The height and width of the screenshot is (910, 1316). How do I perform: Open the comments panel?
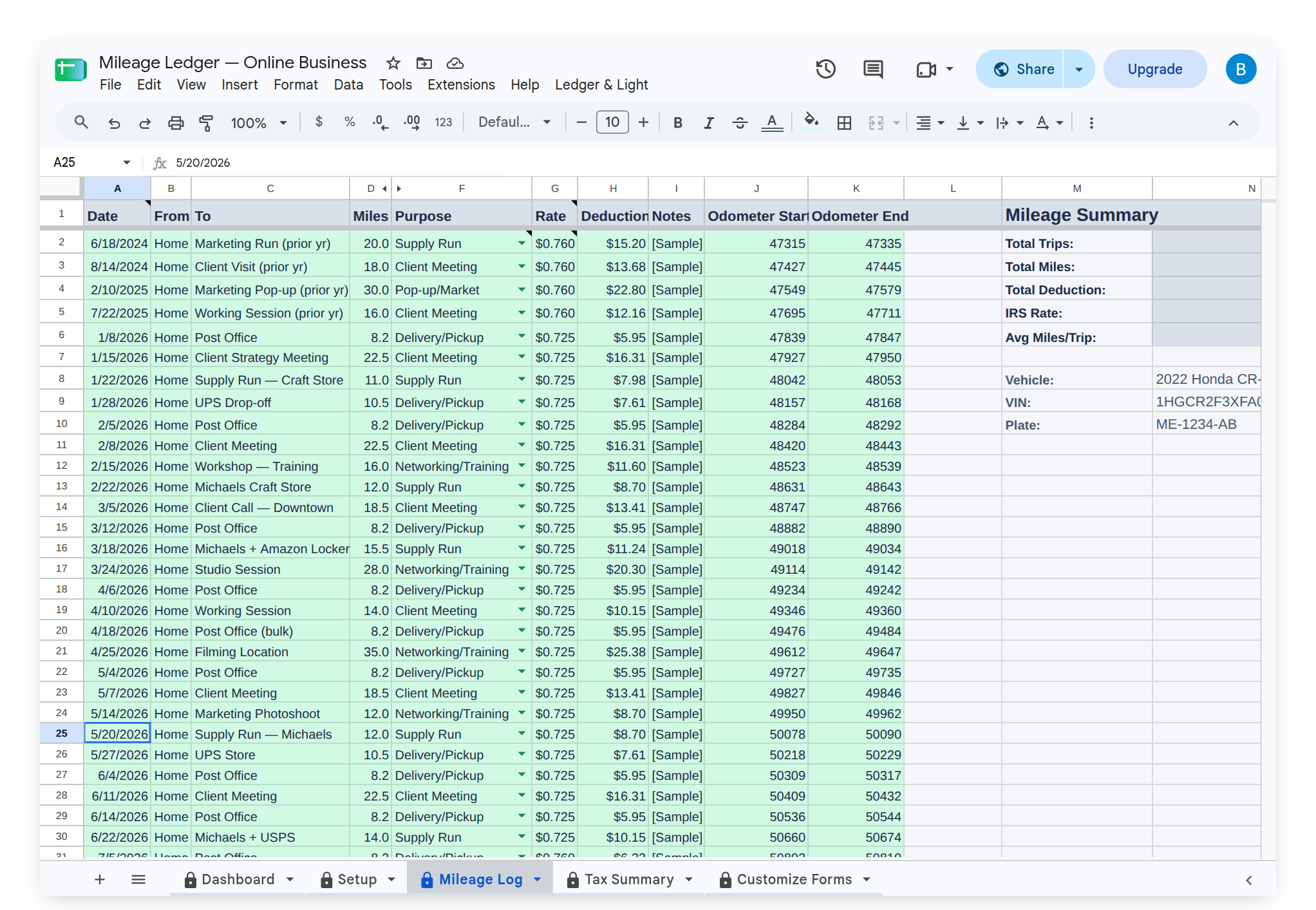point(873,69)
